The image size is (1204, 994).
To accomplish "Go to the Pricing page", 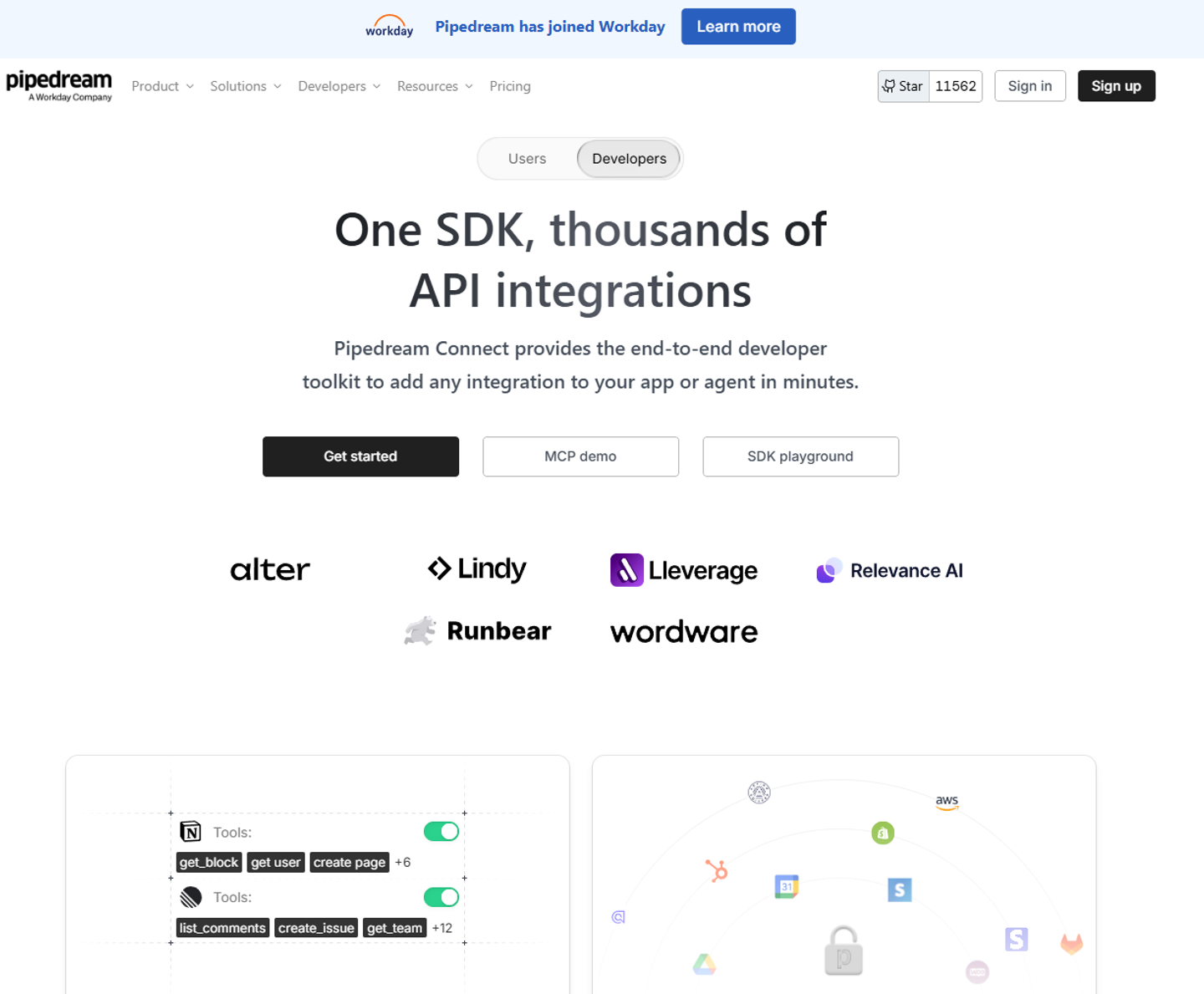I will tap(510, 86).
